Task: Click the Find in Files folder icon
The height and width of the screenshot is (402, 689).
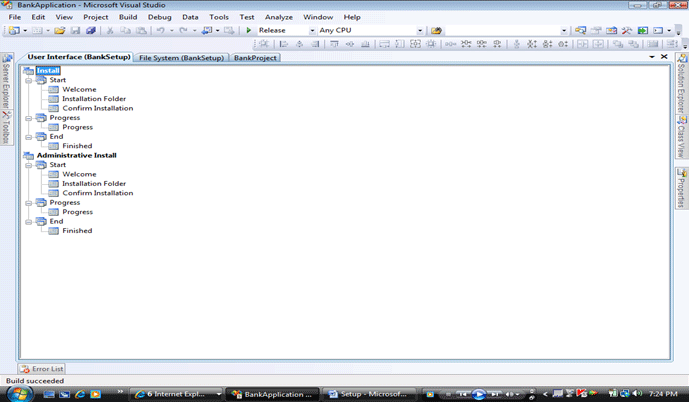Action: 436,30
